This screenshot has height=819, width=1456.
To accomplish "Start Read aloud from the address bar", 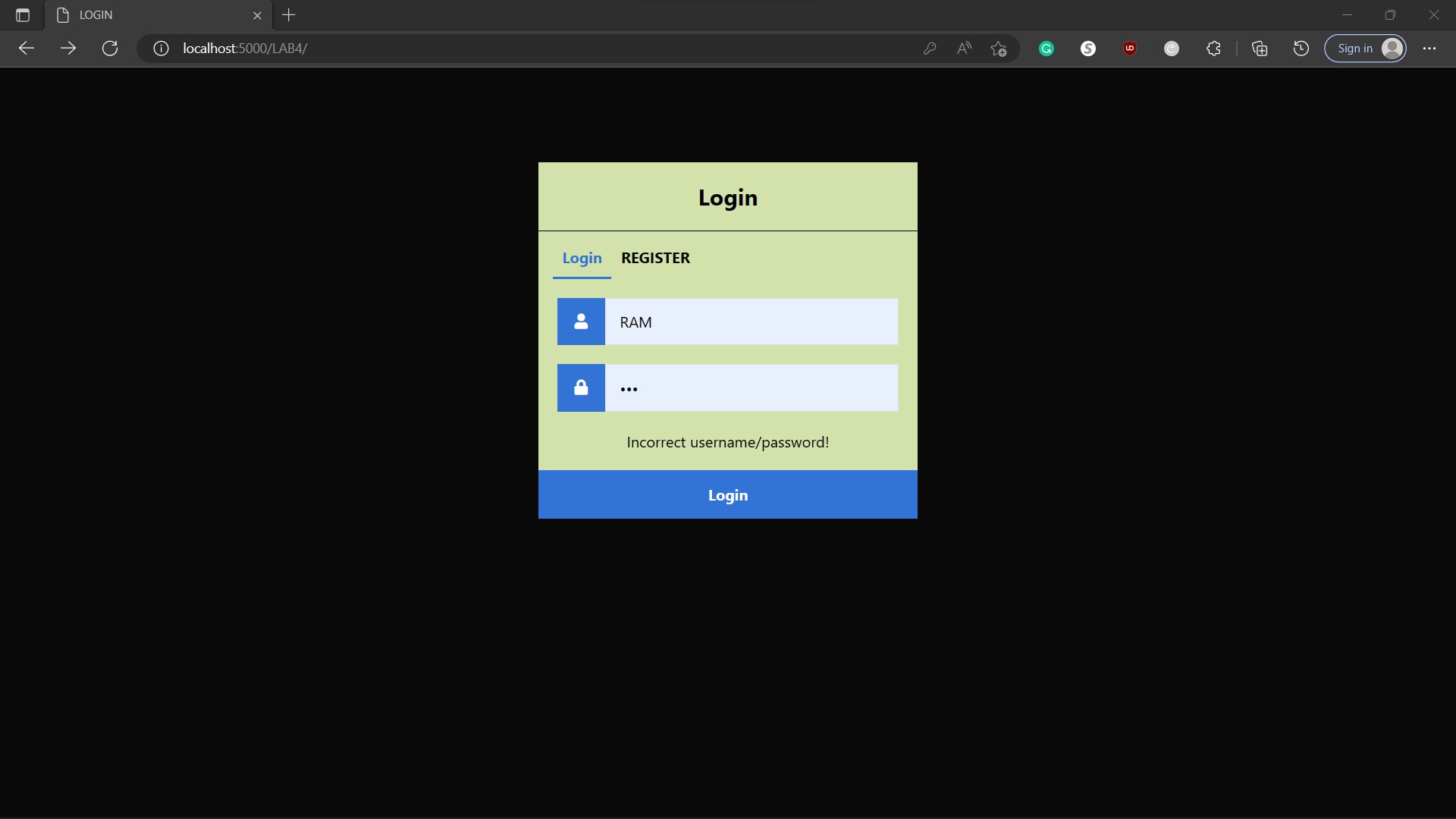I will point(964,48).
